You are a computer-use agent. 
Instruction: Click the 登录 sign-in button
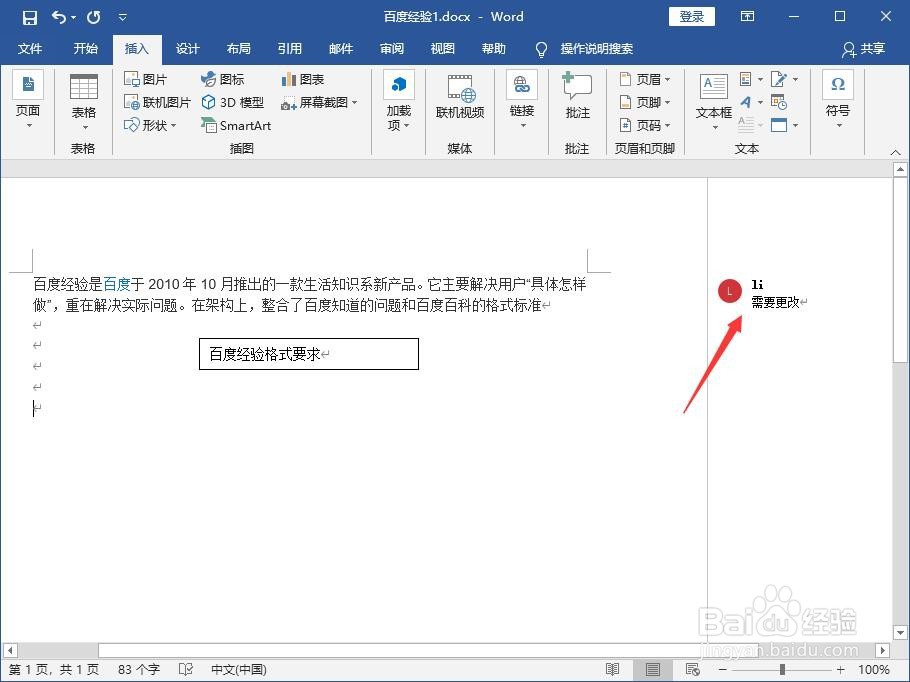click(691, 16)
